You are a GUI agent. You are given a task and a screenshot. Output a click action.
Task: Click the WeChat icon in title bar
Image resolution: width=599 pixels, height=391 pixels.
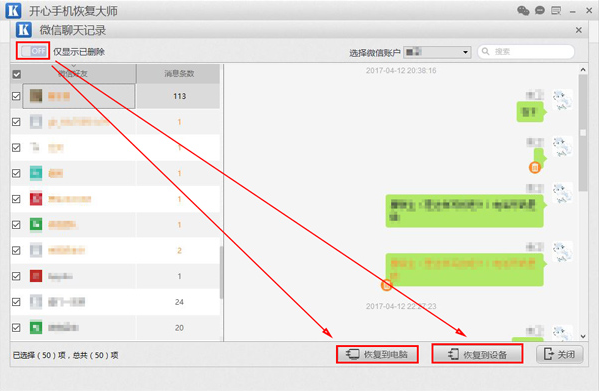pyautogui.click(x=523, y=10)
